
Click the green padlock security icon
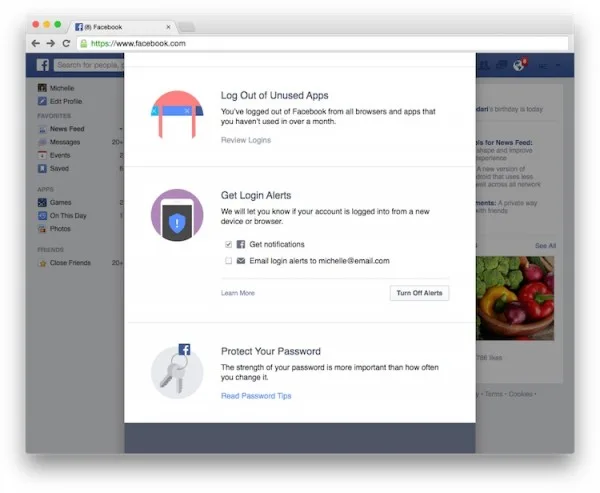pos(83,44)
